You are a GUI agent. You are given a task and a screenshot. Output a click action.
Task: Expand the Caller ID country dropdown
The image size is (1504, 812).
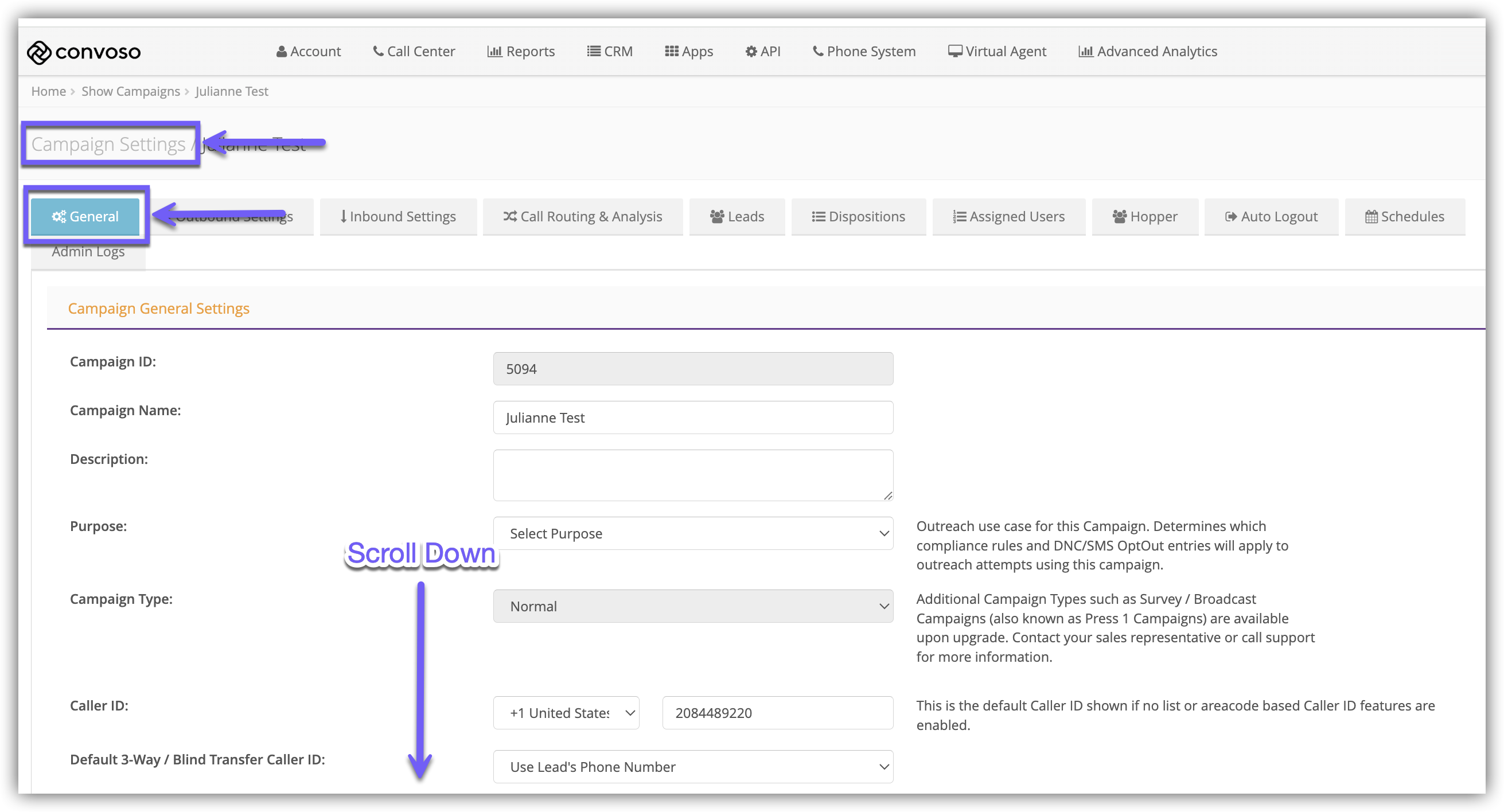click(x=566, y=712)
